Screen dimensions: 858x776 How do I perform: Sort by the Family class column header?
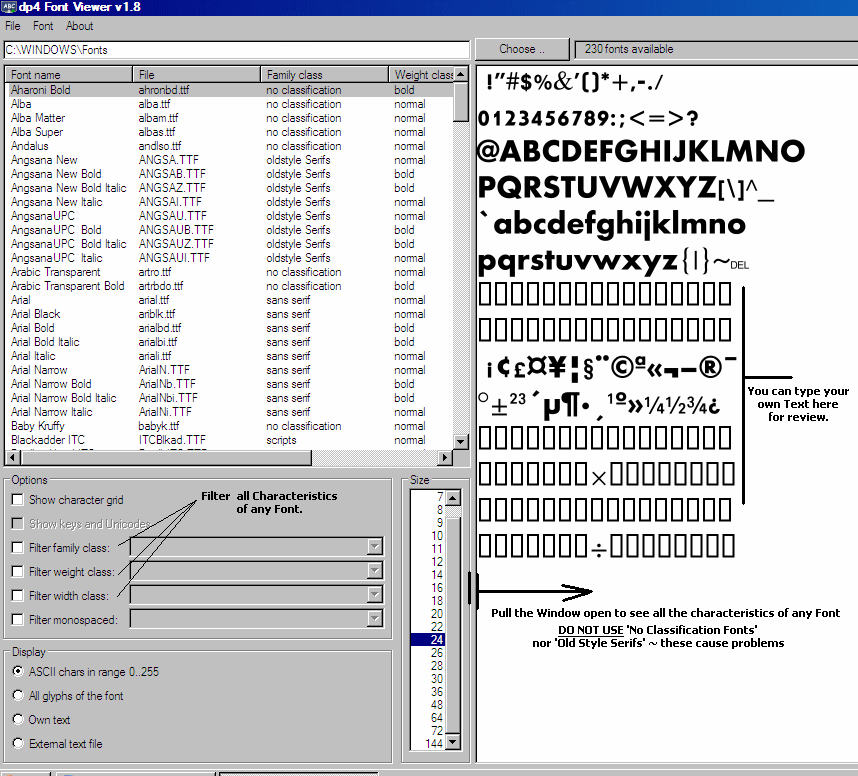coord(324,74)
